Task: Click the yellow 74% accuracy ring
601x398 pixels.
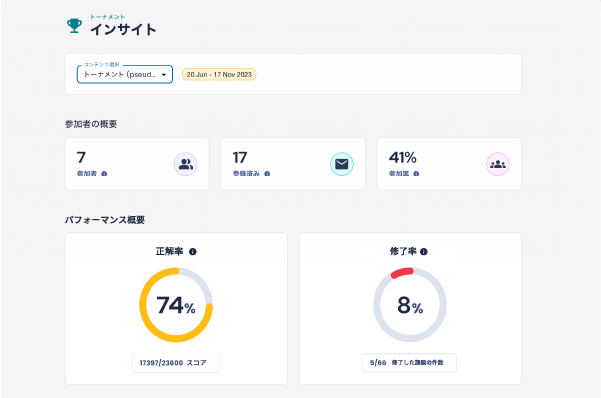Action: [176, 305]
